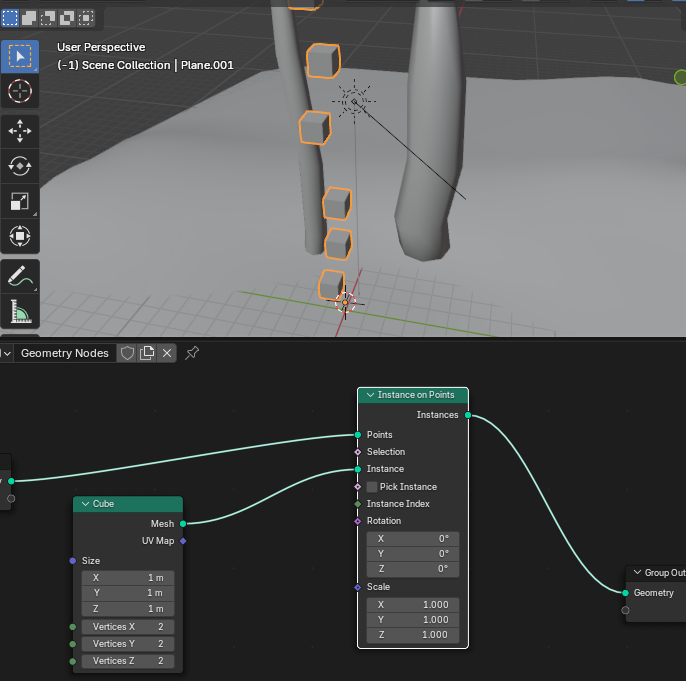Unlink the Geometry Nodes node group
Viewport: 686px width, 681px height.
(x=167, y=353)
